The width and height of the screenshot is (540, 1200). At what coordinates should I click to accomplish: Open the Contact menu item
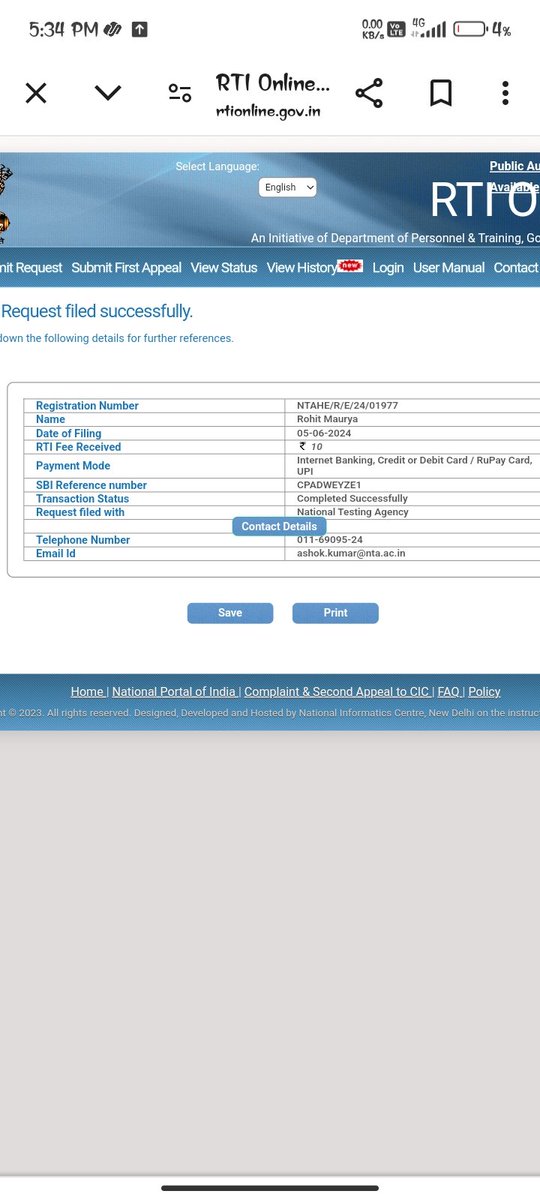[x=516, y=268]
